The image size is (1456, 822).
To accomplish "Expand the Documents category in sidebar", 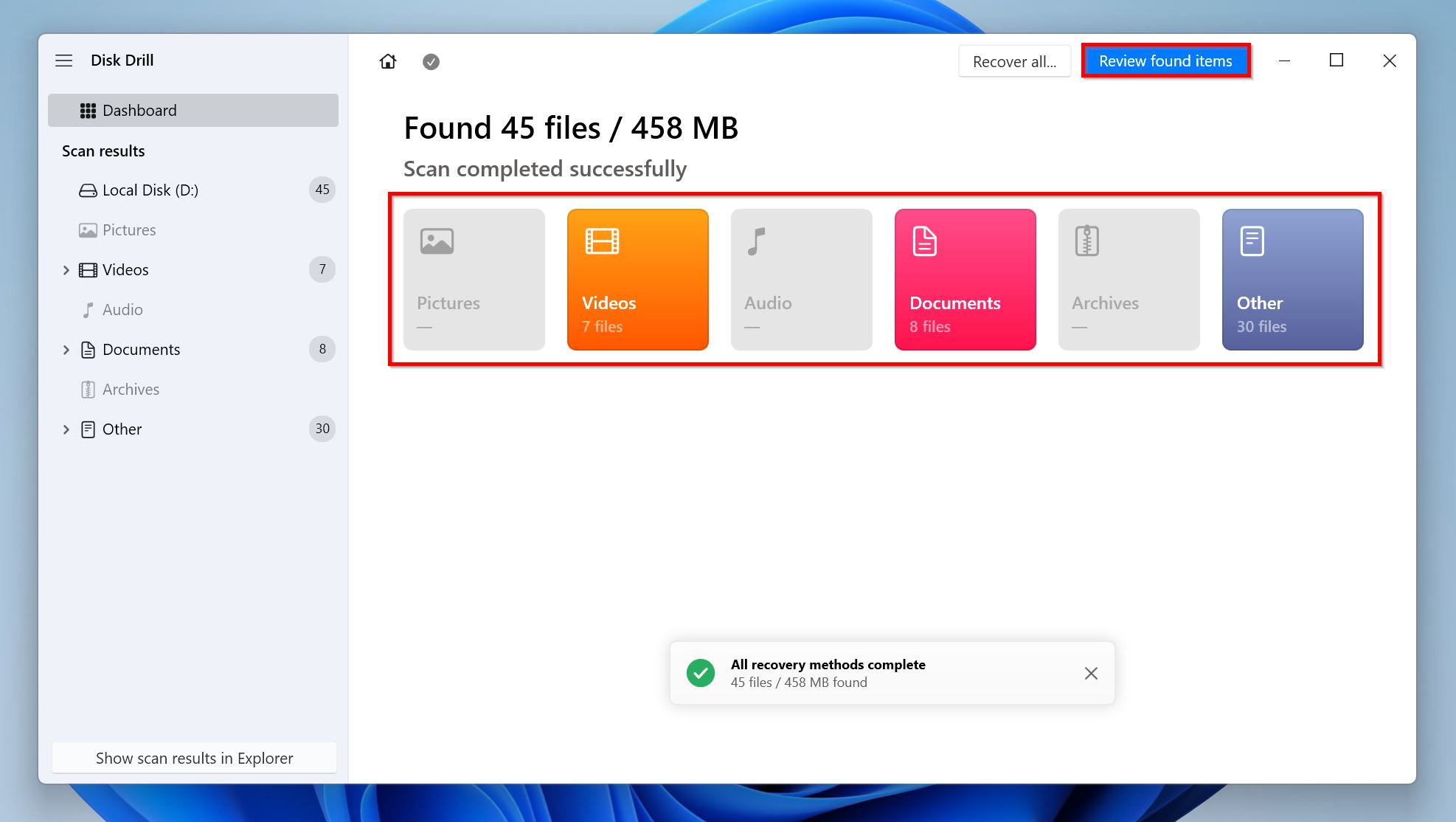I will pyautogui.click(x=66, y=349).
